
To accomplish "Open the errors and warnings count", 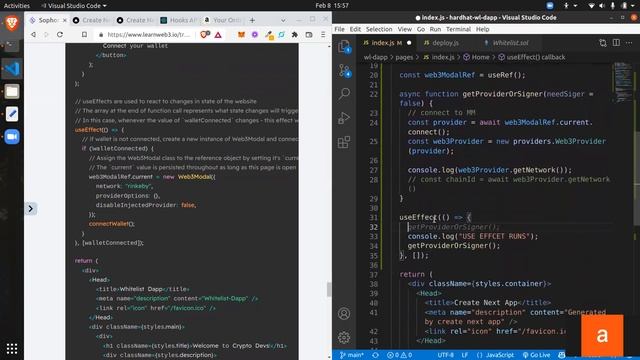I will [x=400, y=355].
